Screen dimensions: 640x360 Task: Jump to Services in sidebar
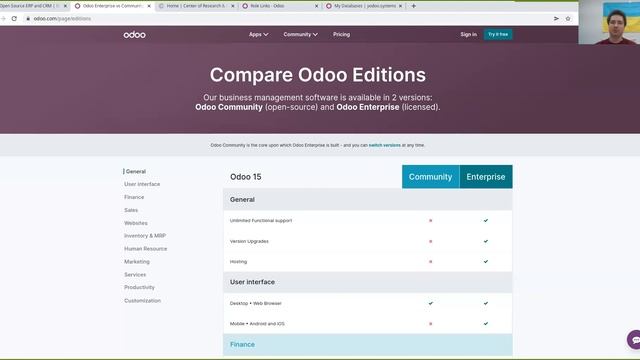(135, 275)
